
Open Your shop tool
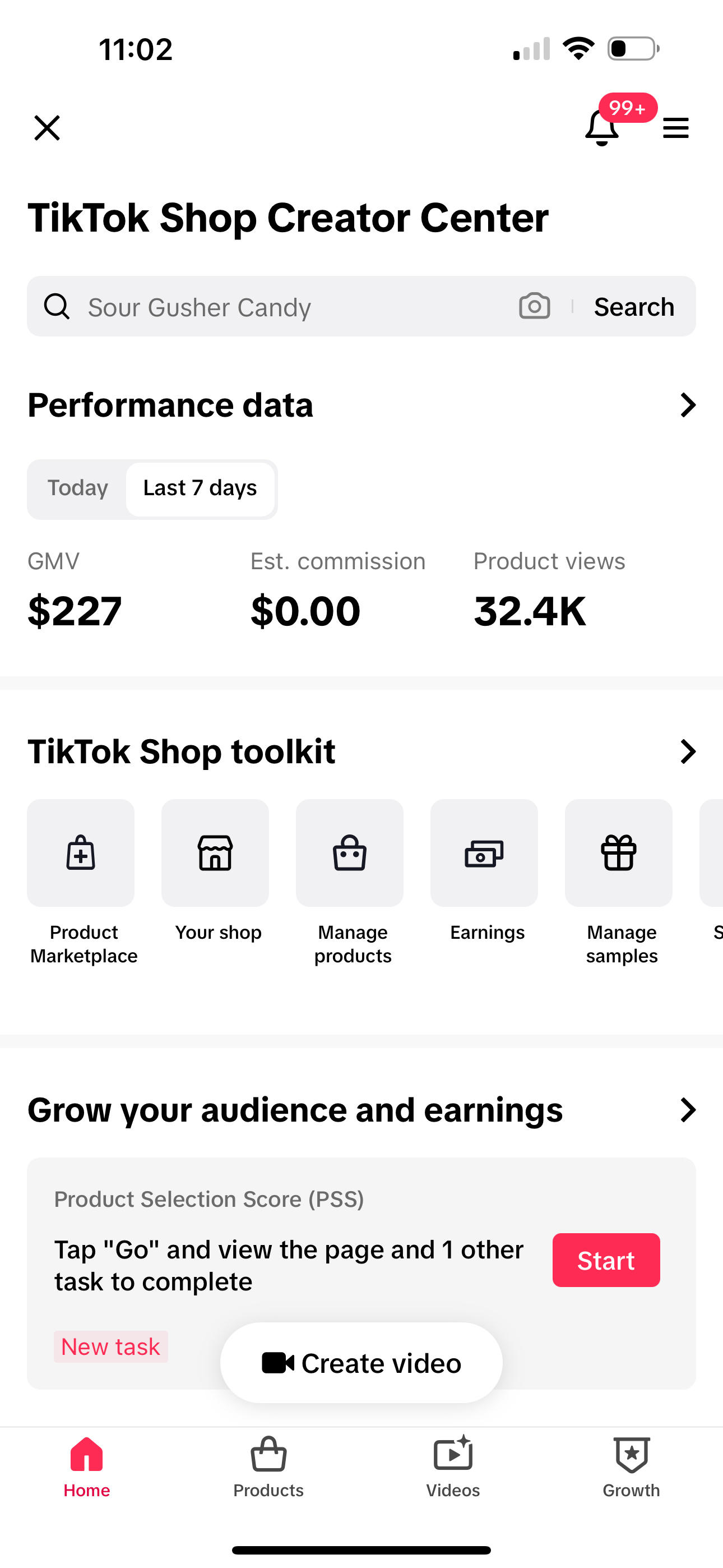coord(215,853)
